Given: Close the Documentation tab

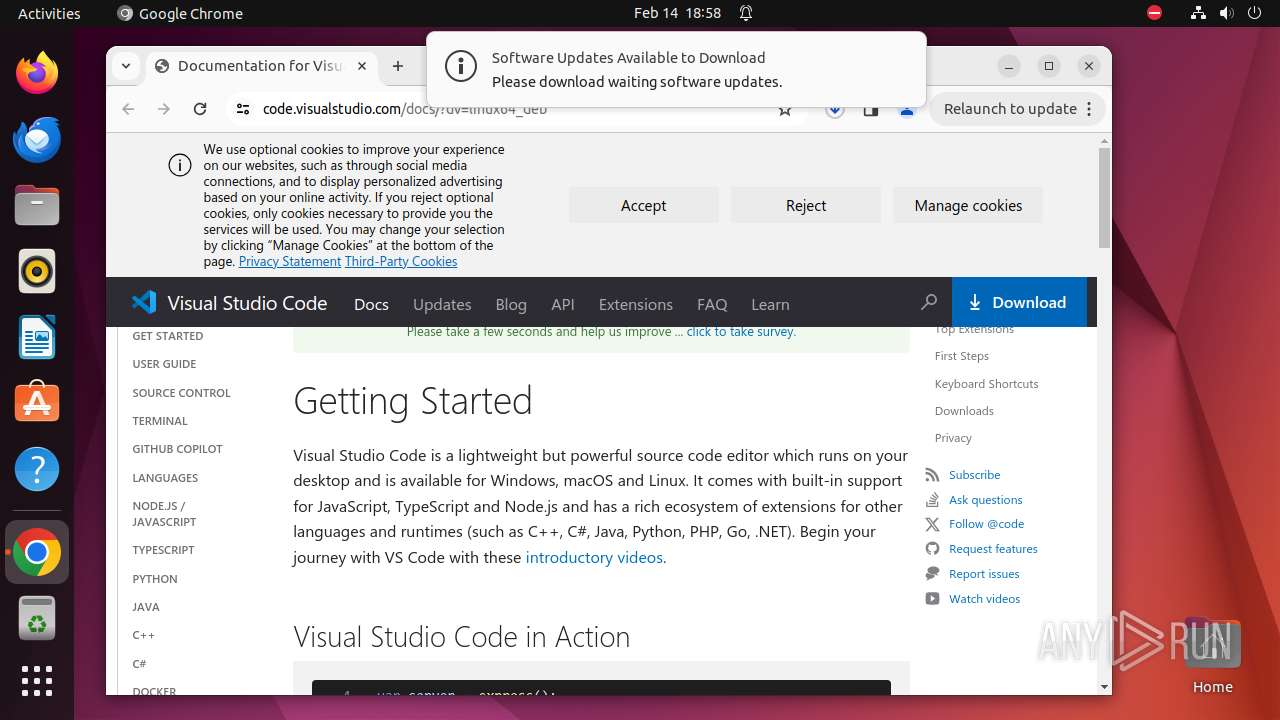Looking at the screenshot, I should [362, 66].
